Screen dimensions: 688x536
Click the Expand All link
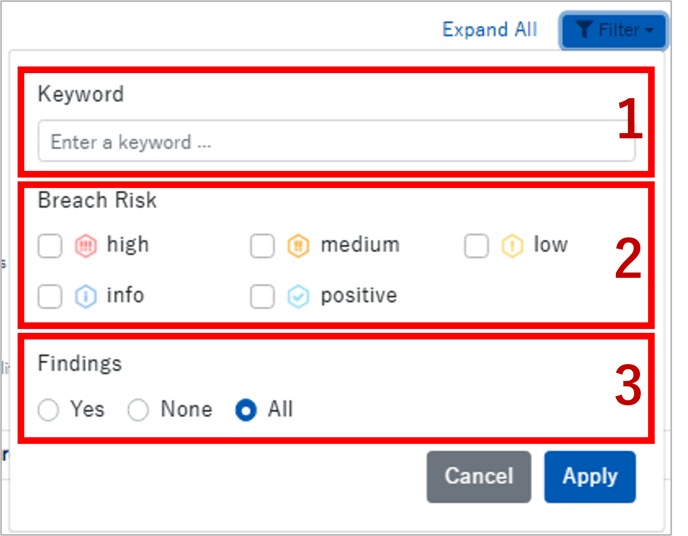pos(489,30)
